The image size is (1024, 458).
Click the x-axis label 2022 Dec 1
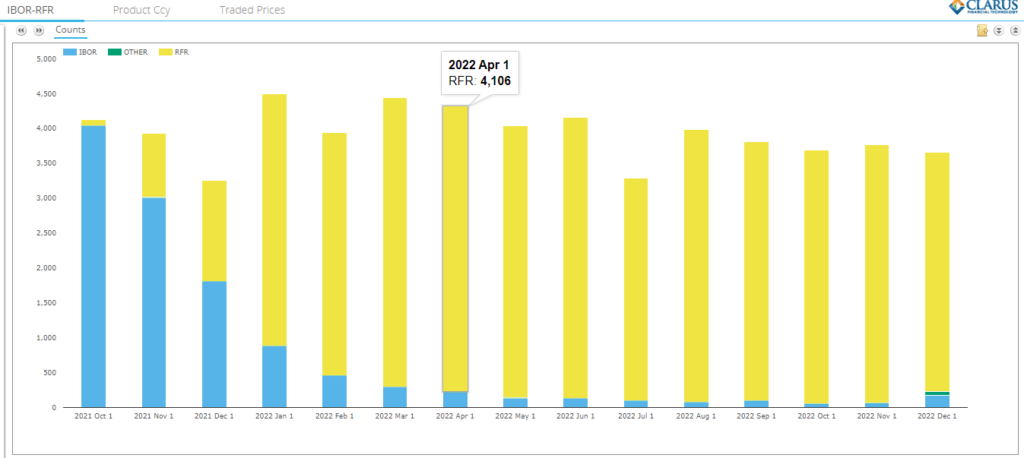click(x=937, y=416)
